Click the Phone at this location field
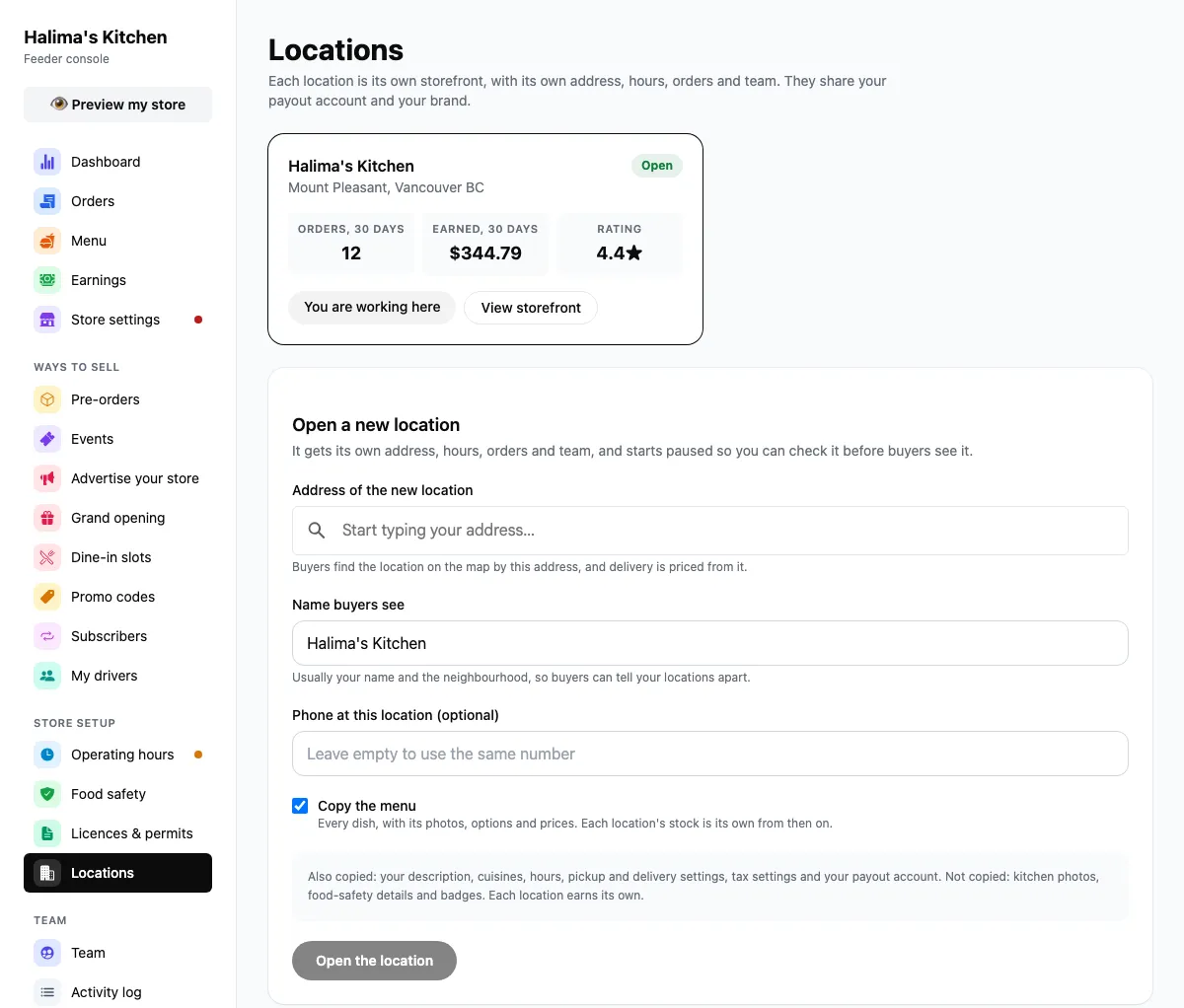1184x1008 pixels. 710,754
